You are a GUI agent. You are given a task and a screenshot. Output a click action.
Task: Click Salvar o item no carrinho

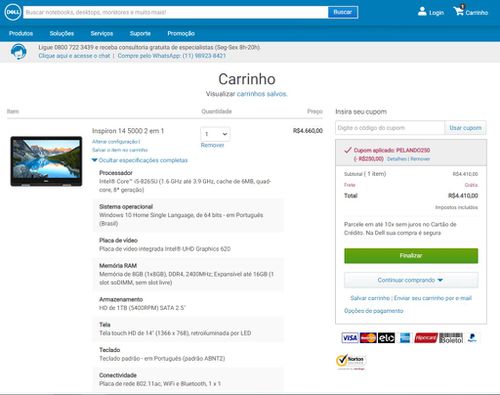coord(120,150)
